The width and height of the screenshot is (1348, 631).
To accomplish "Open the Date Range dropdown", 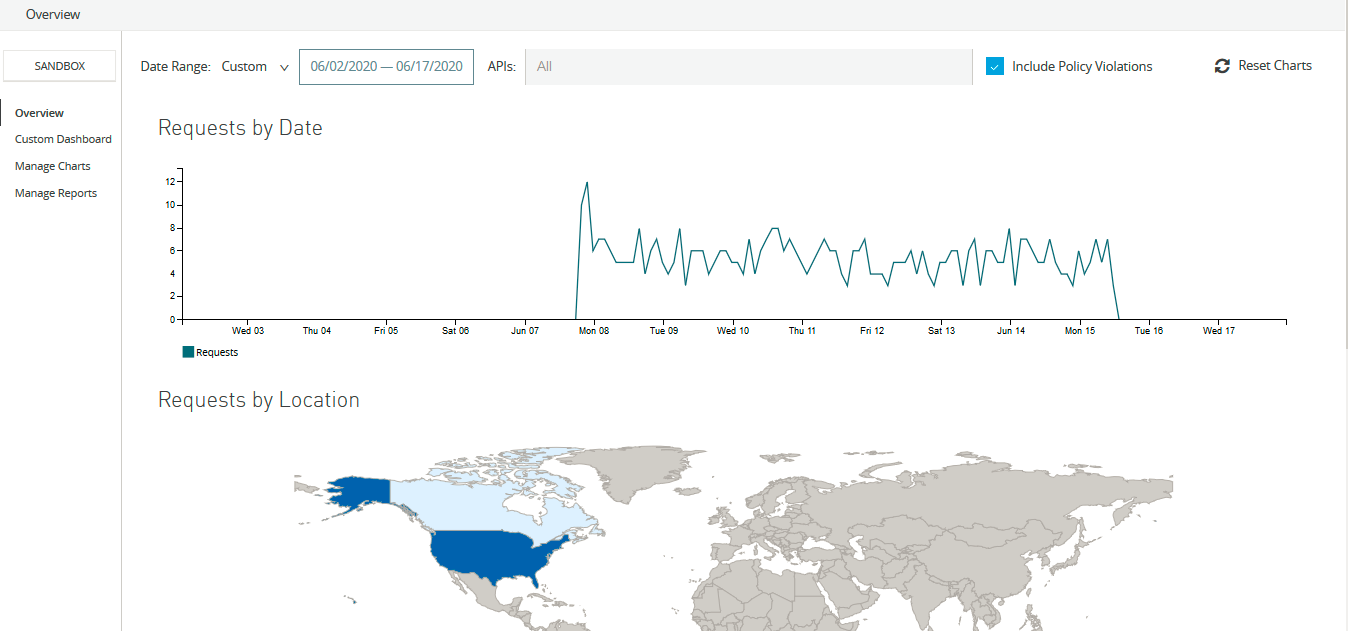I will (x=254, y=65).
